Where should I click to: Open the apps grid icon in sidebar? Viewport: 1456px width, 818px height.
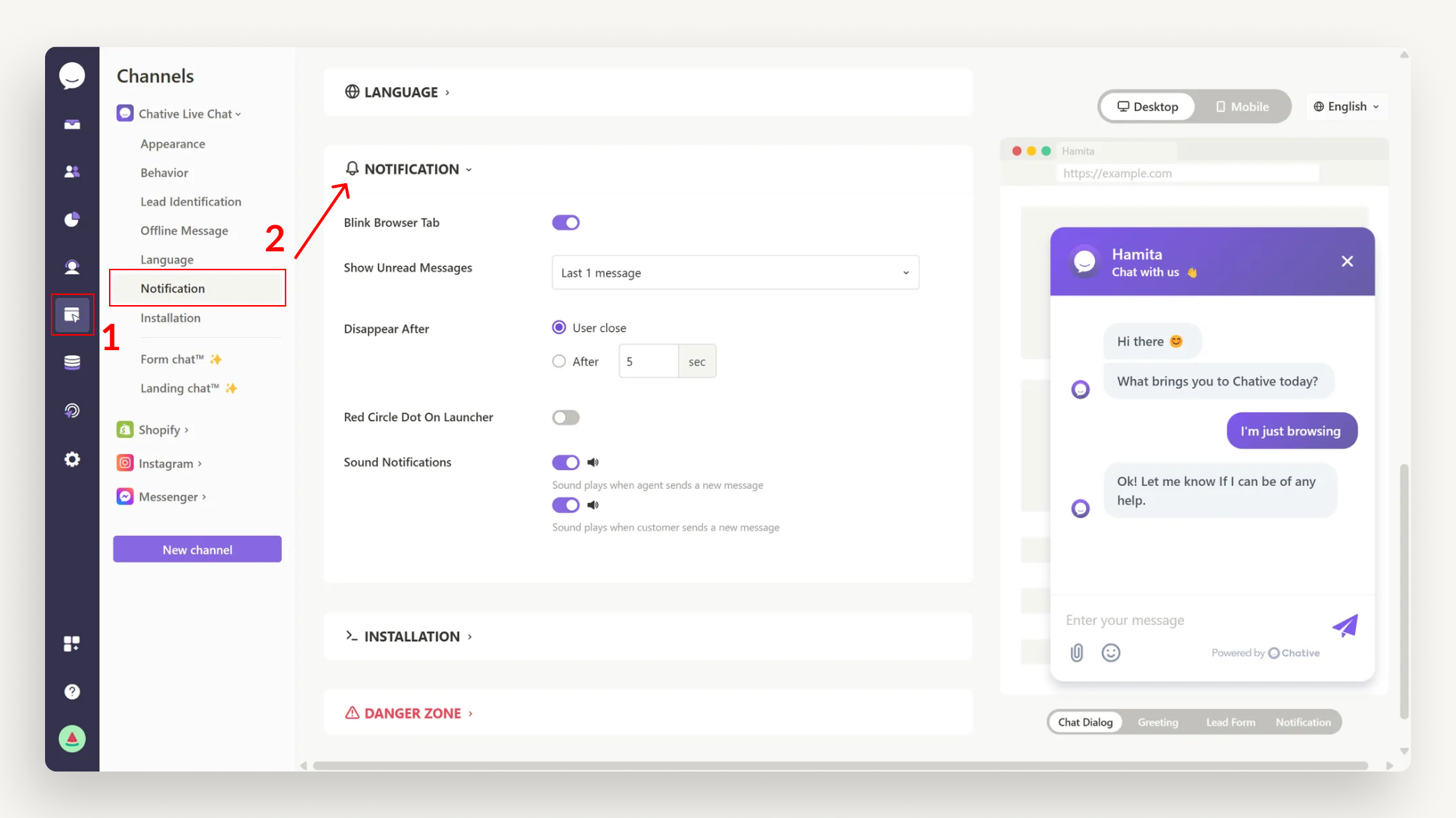point(72,643)
